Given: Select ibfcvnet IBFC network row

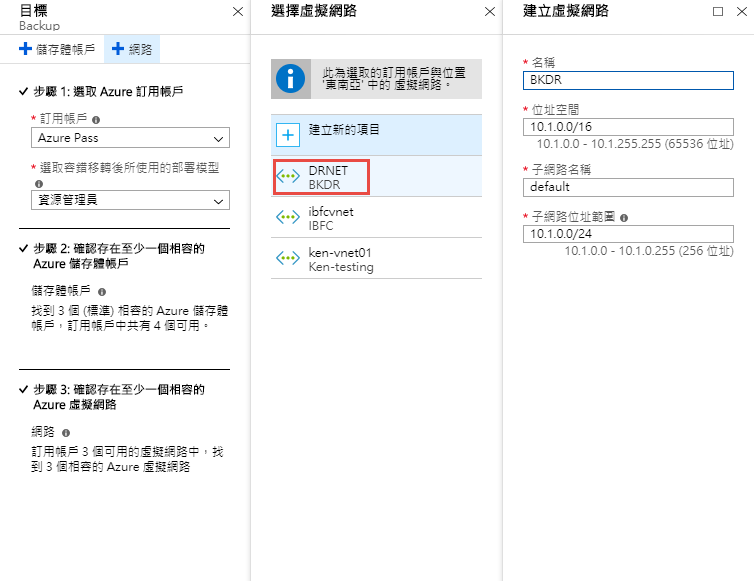Looking at the screenshot, I should tap(377, 218).
